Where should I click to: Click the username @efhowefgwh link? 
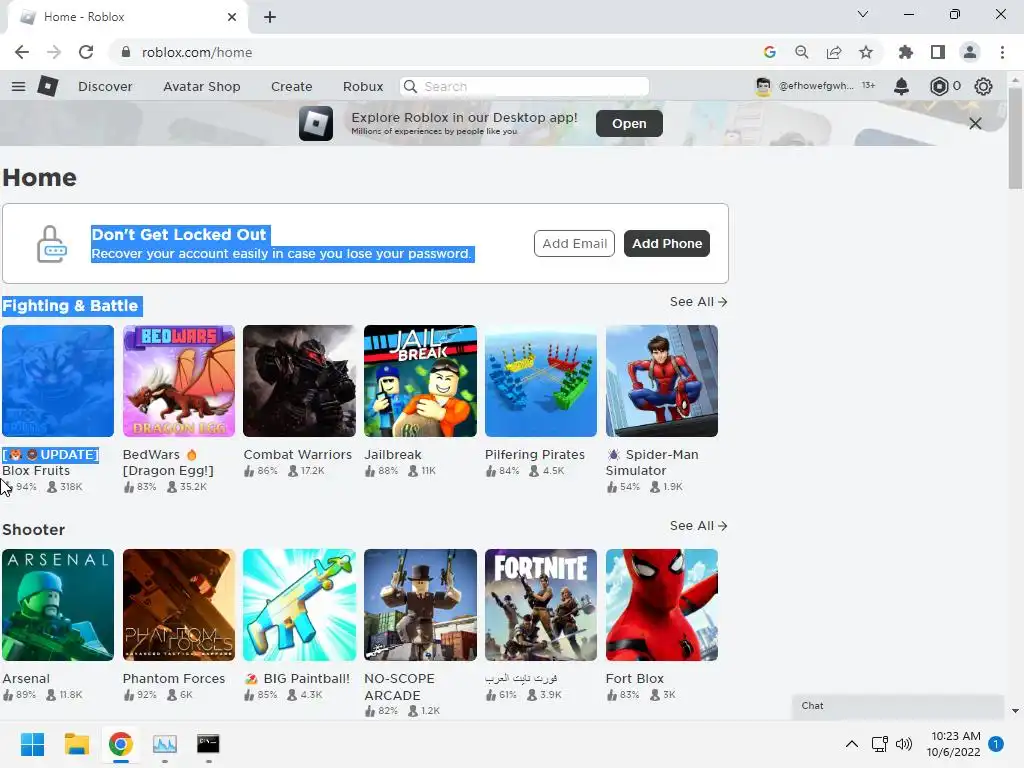[816, 86]
